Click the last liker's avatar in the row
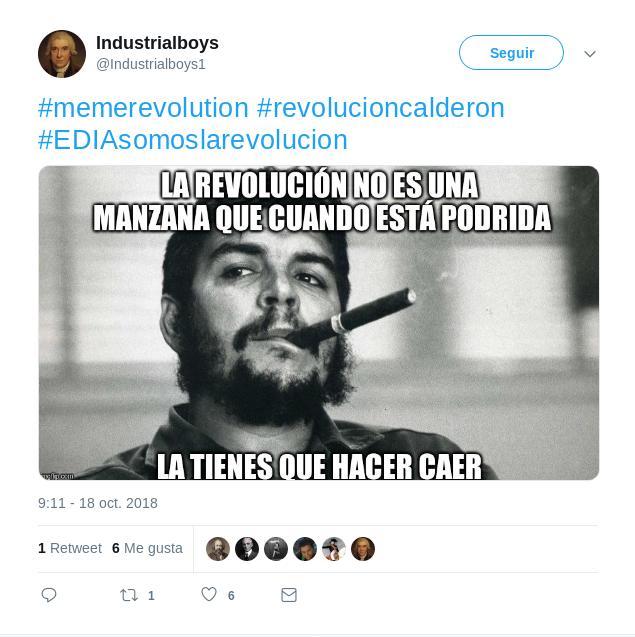Viewport: 635px width, 637px height. pyautogui.click(x=363, y=549)
